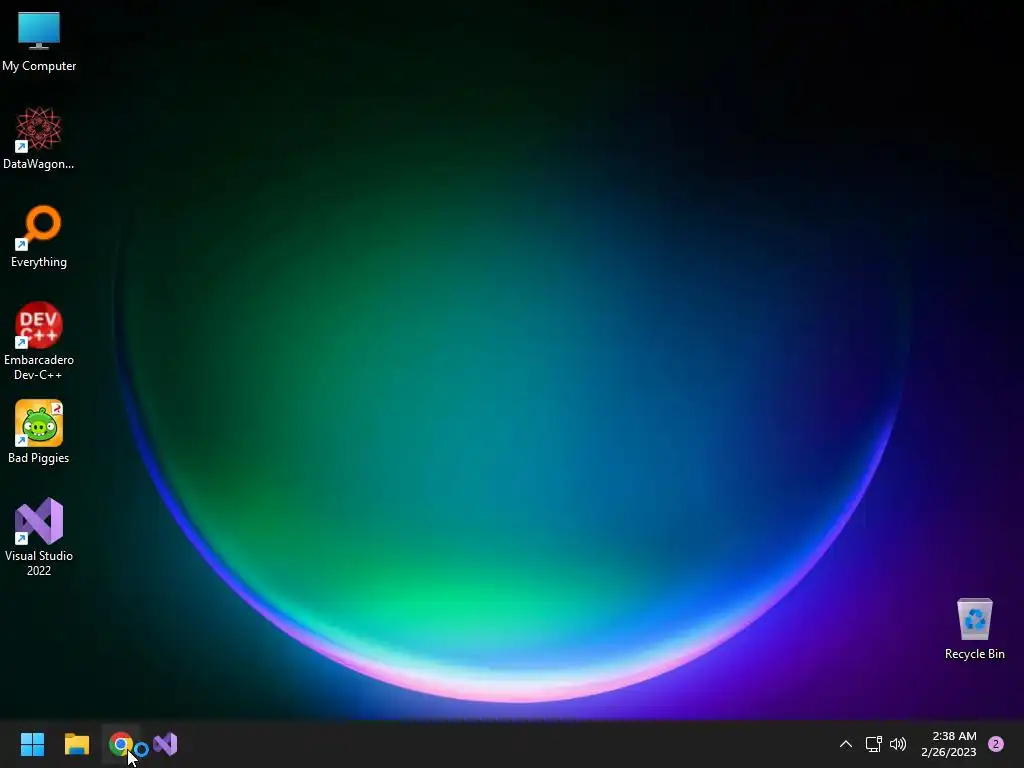The height and width of the screenshot is (768, 1024).
Task: Open Visual Studio from the taskbar
Action: coord(165,744)
